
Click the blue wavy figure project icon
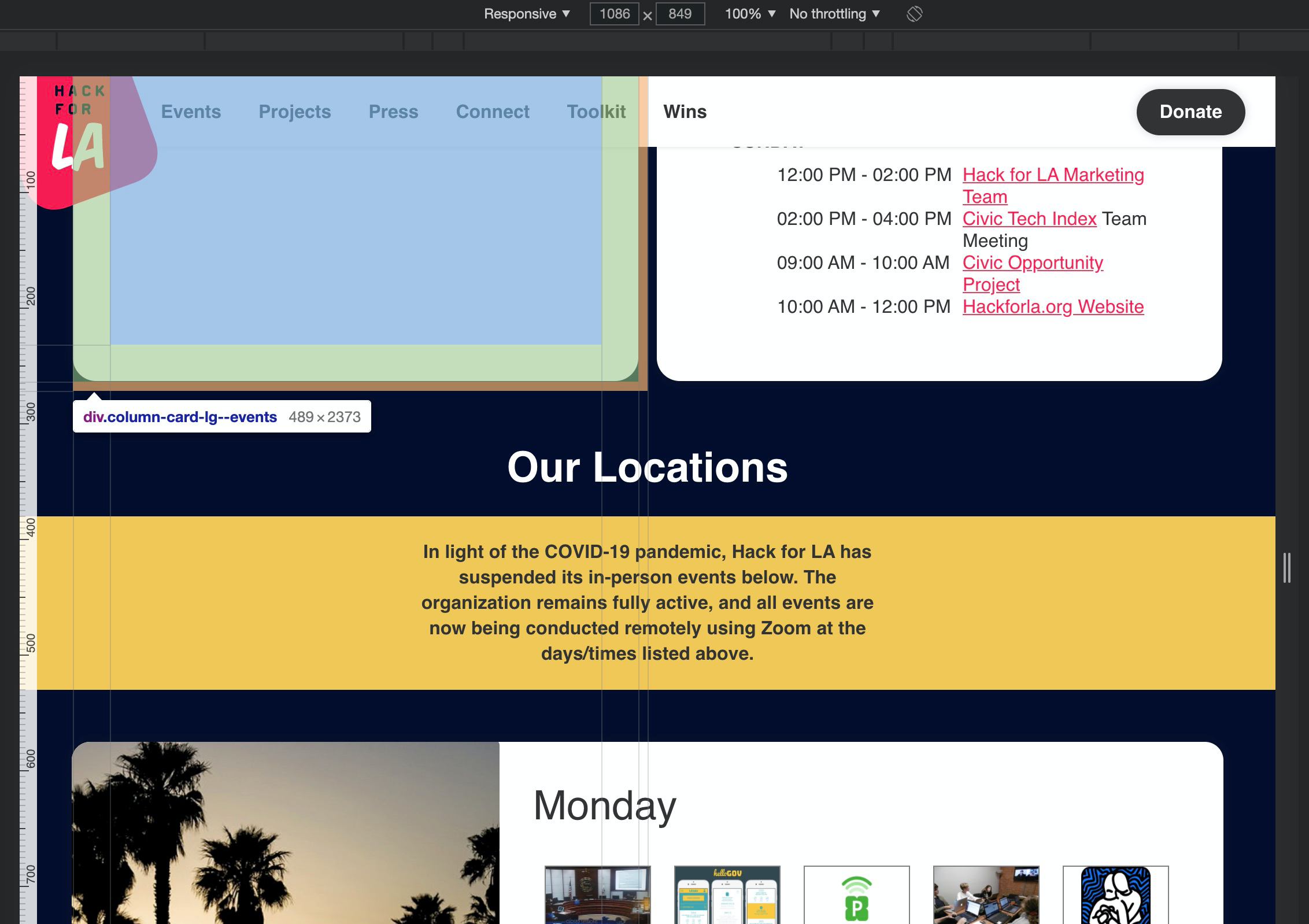pos(1115,895)
